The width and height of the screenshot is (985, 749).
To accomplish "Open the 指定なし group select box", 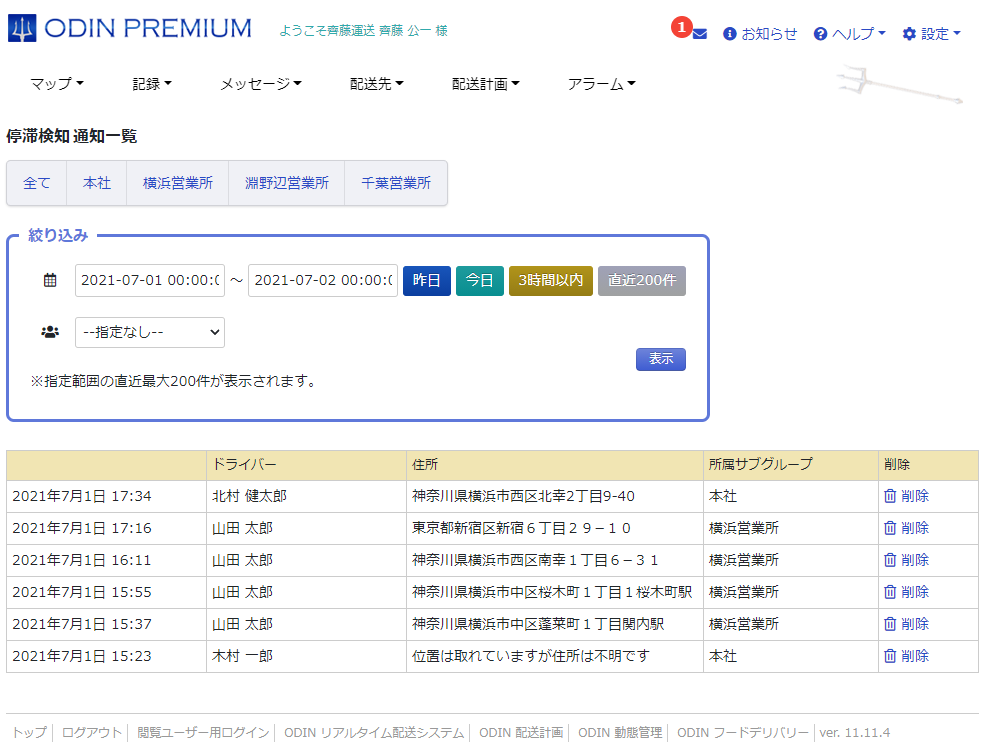I will point(150,332).
